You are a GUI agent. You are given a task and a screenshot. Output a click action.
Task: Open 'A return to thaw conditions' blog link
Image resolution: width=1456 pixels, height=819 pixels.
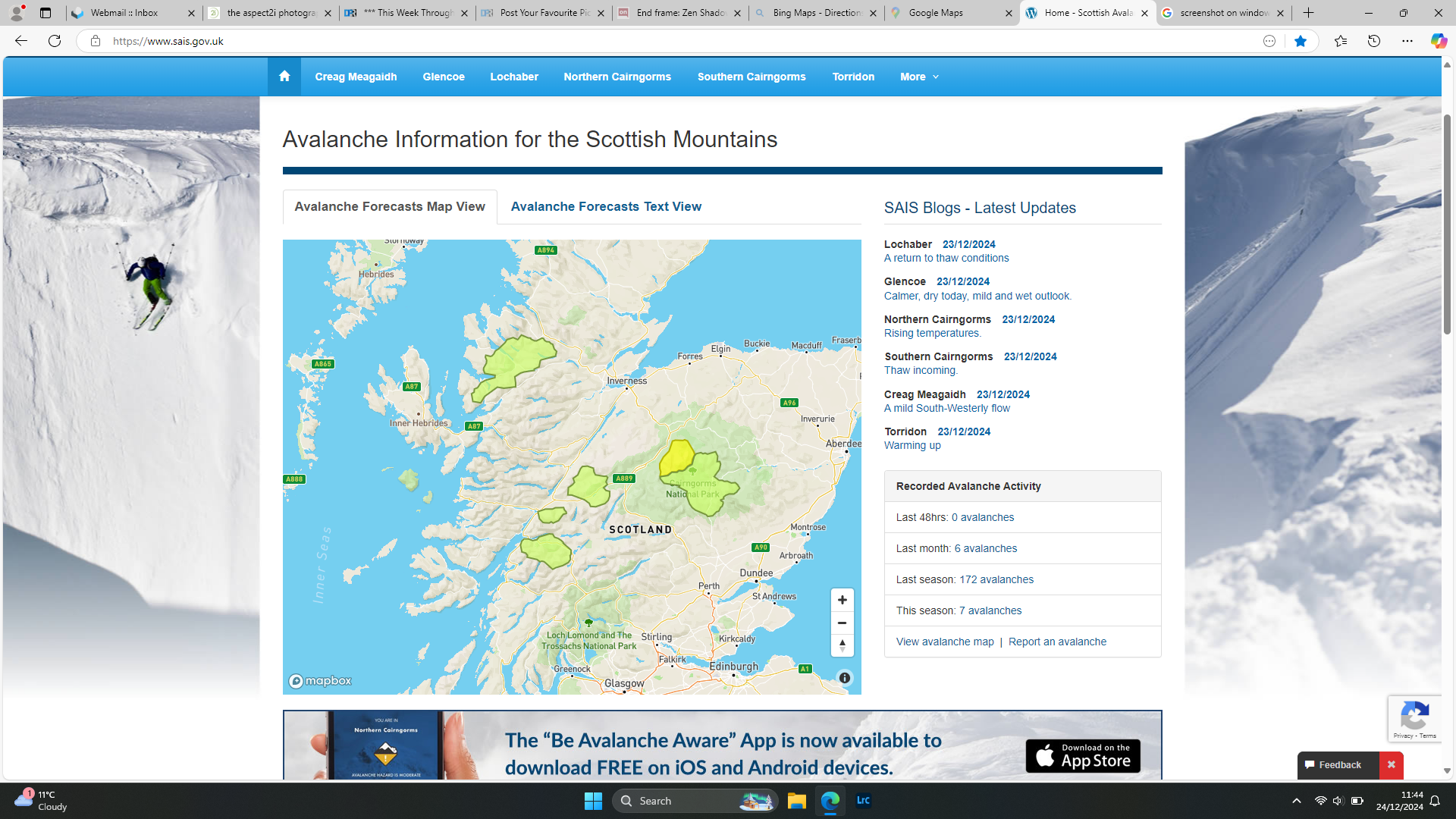pos(946,258)
